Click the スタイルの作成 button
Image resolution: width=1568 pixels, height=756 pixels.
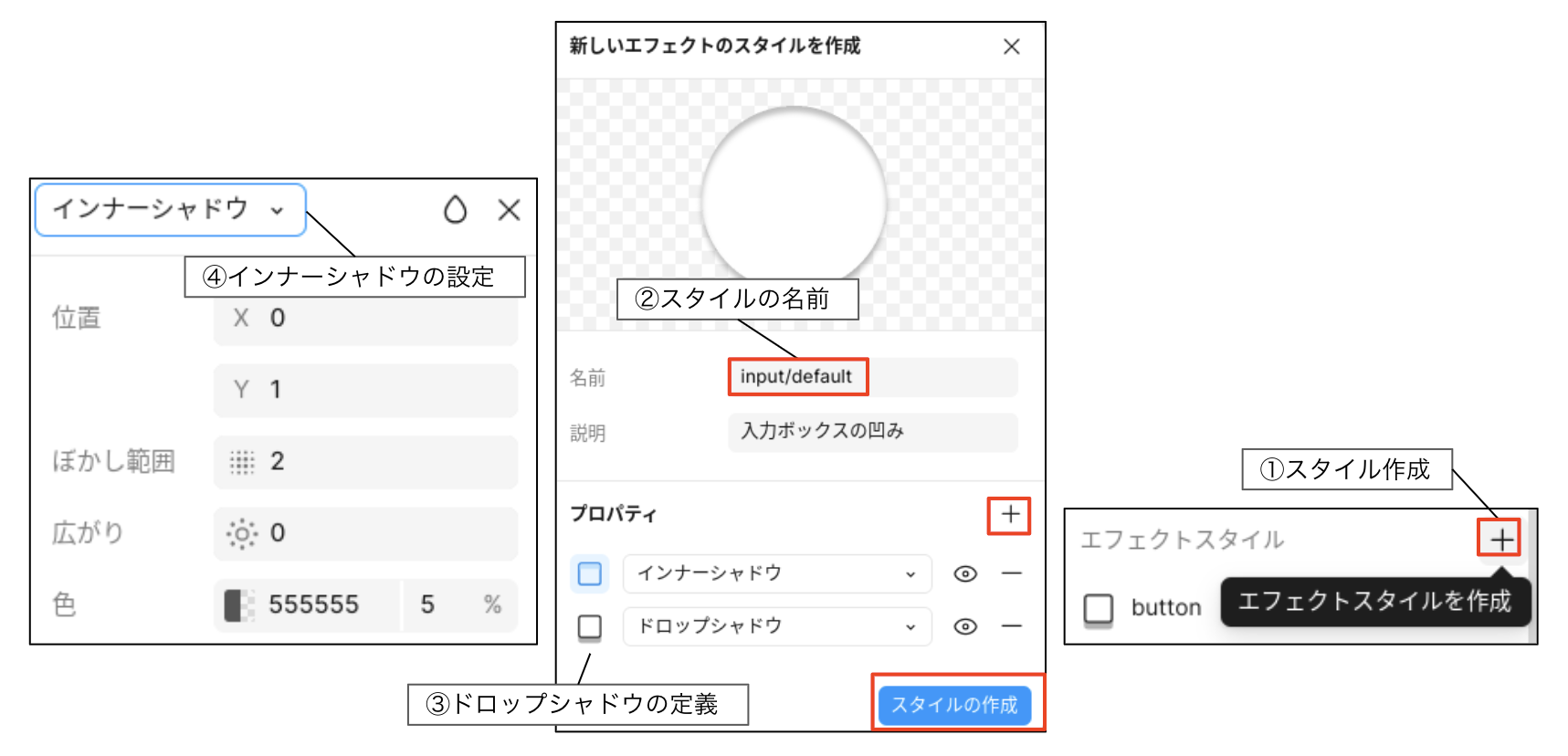point(954,705)
